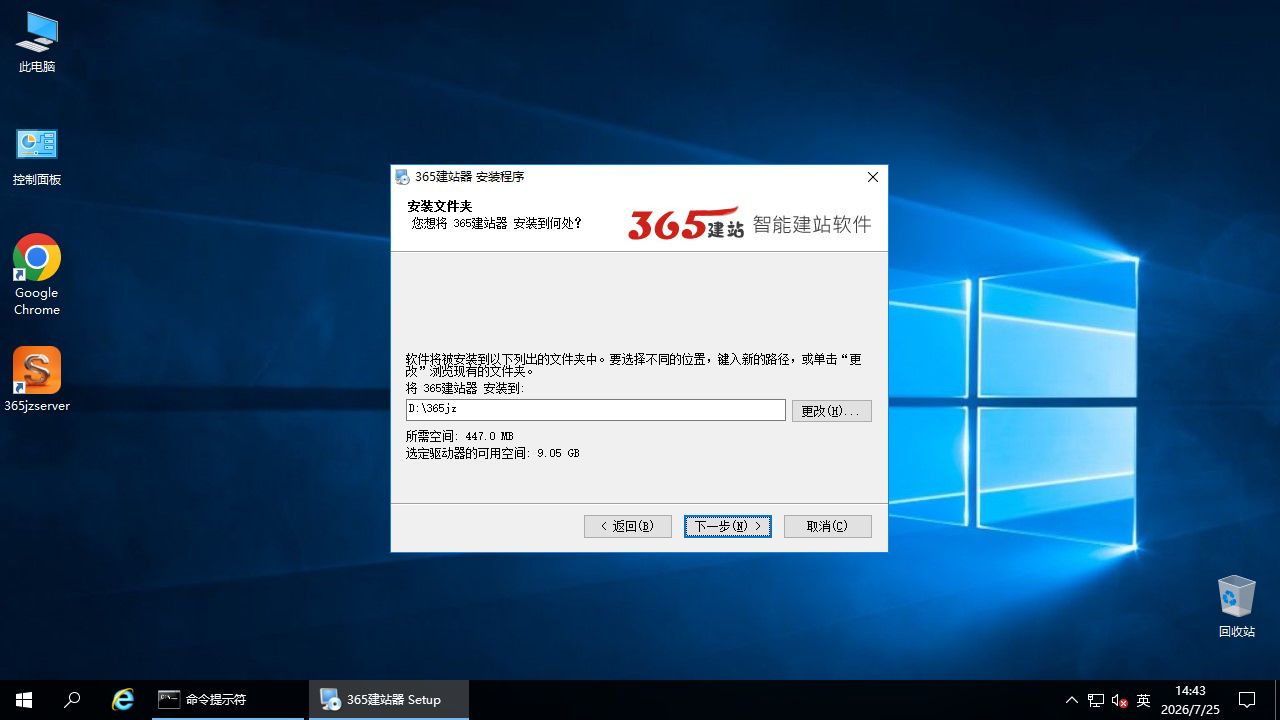Open the 此电脑 desktop icon
The image size is (1280, 720).
coord(37,42)
